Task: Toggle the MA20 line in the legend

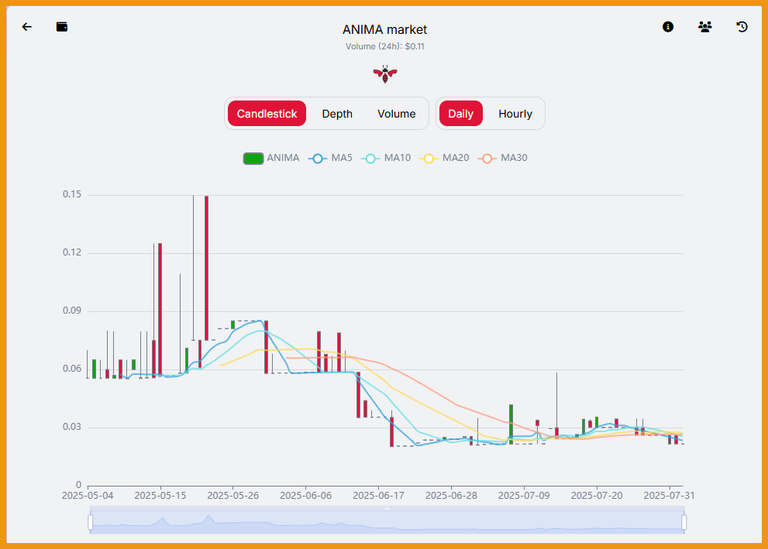Action: click(x=444, y=158)
